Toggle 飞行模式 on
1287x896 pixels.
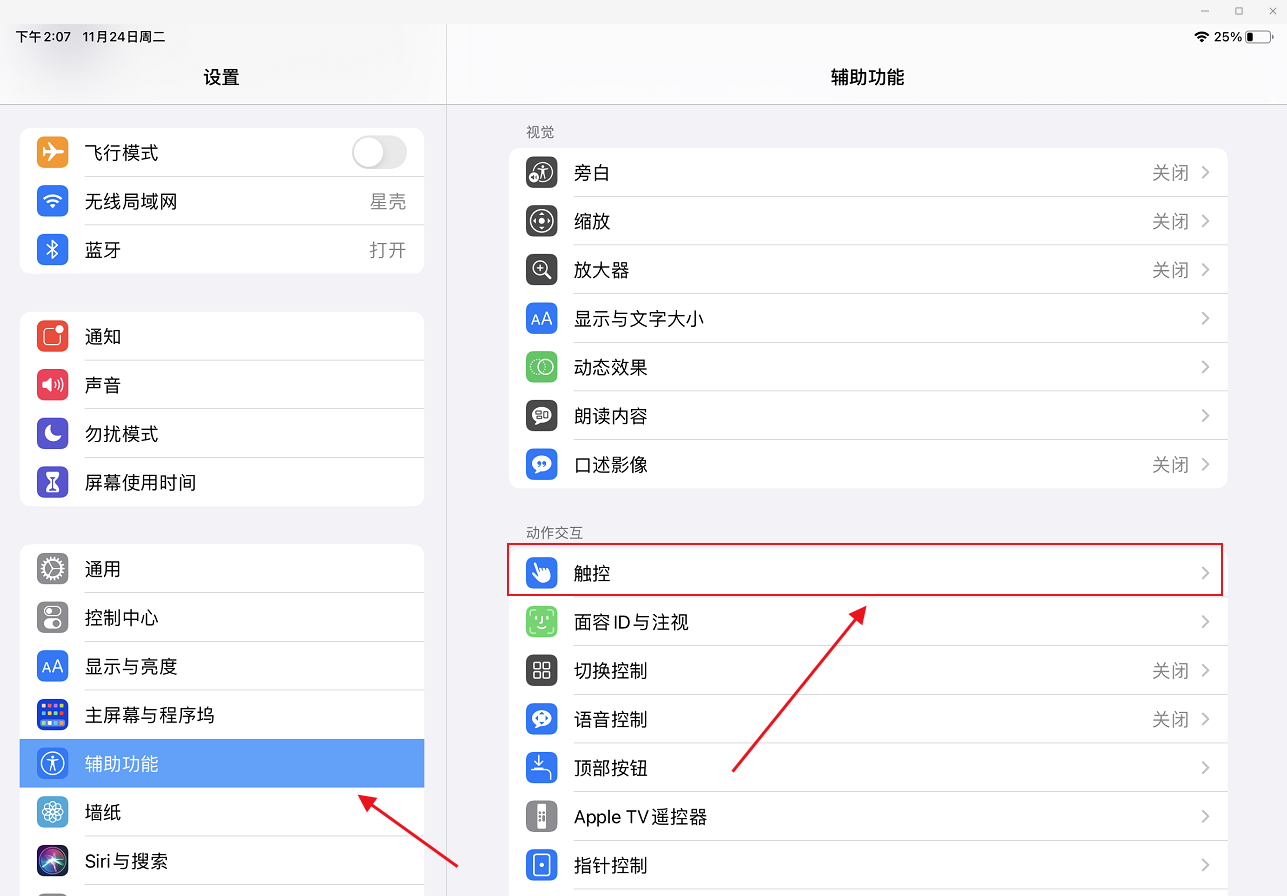(x=379, y=152)
